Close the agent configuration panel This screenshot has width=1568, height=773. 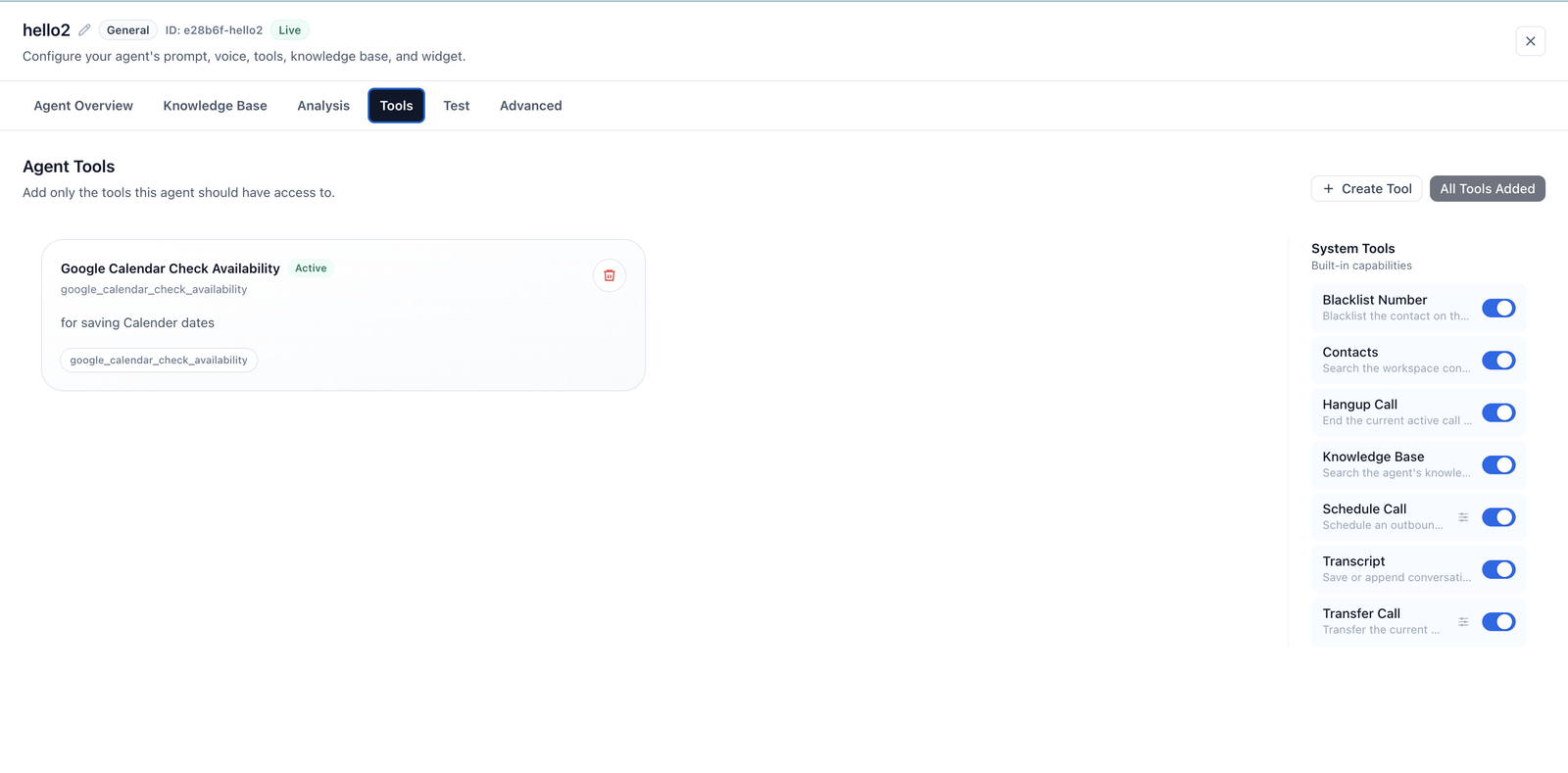pyautogui.click(x=1531, y=41)
